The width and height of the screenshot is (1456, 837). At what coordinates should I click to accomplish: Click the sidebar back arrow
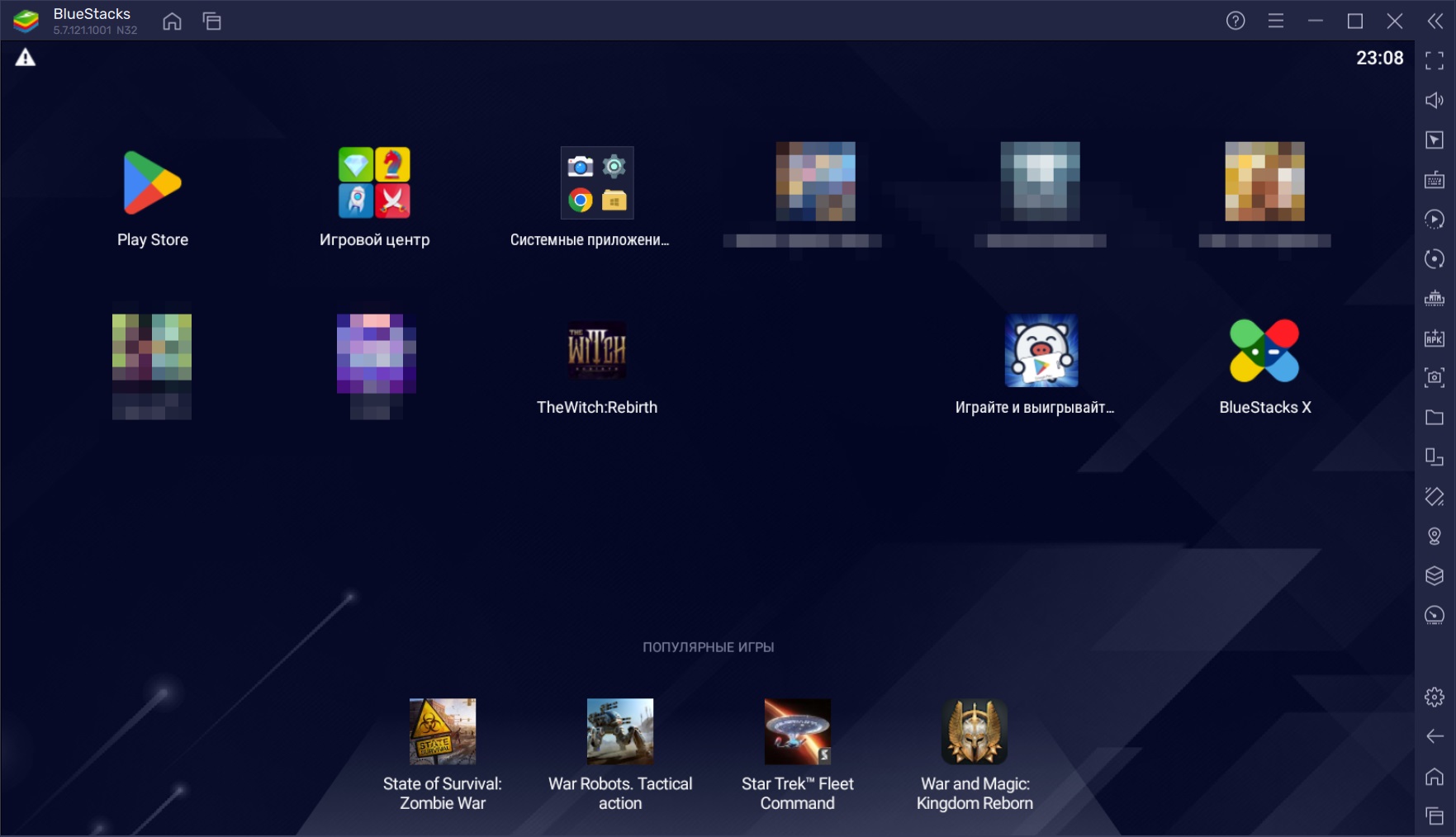pyautogui.click(x=1435, y=736)
